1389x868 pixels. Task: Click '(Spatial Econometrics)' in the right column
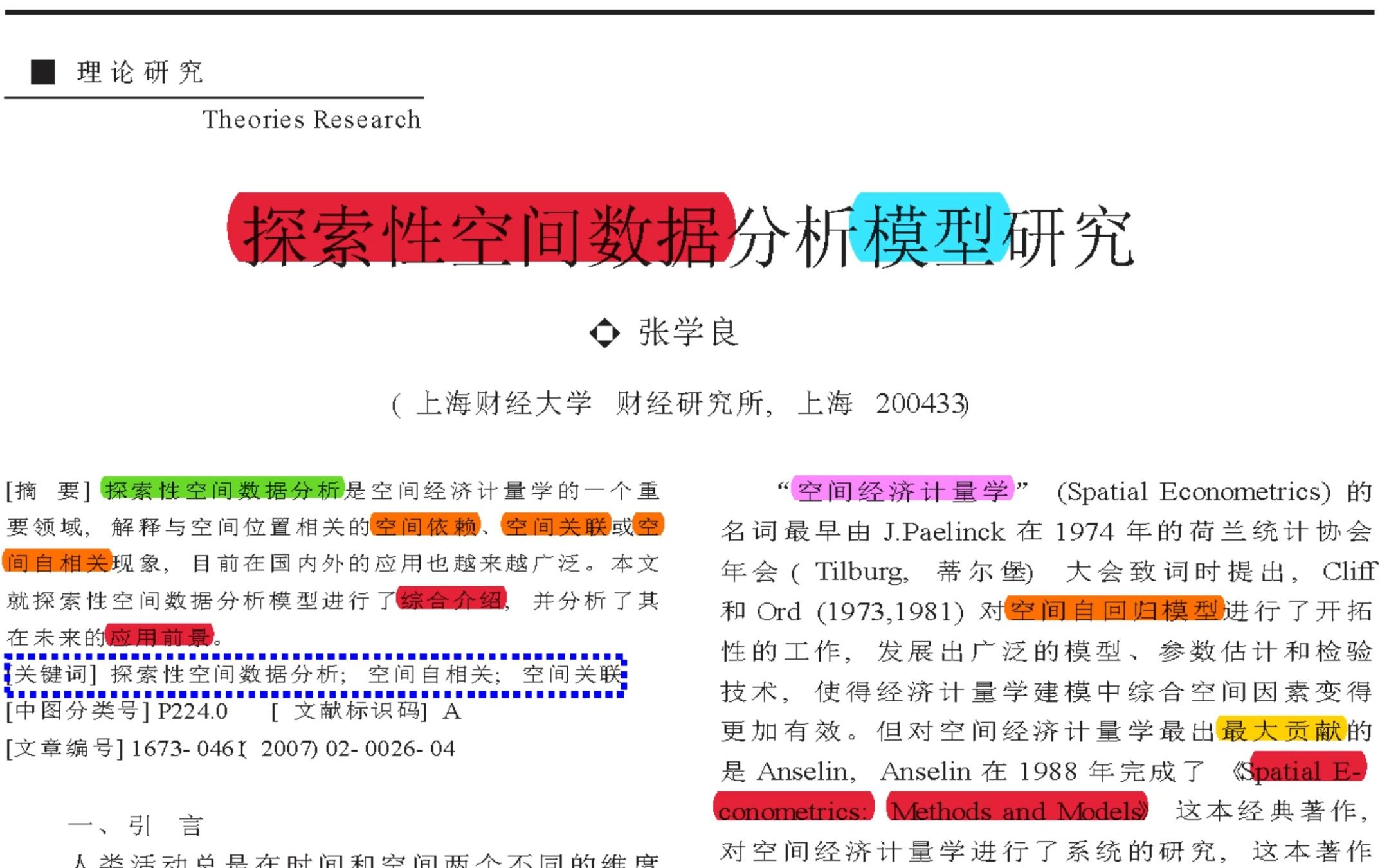(1194, 492)
